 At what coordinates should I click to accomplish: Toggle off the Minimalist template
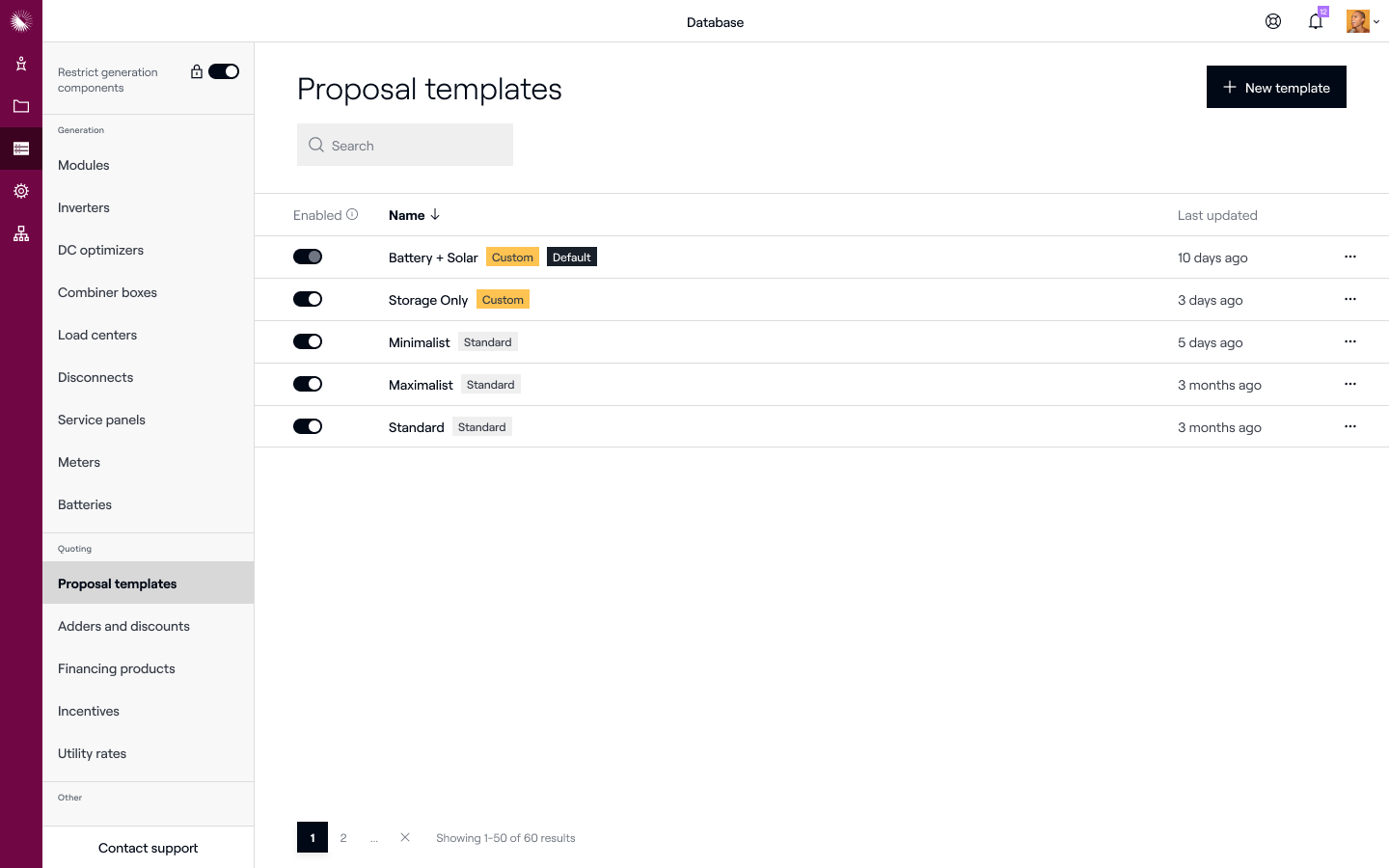(x=308, y=341)
